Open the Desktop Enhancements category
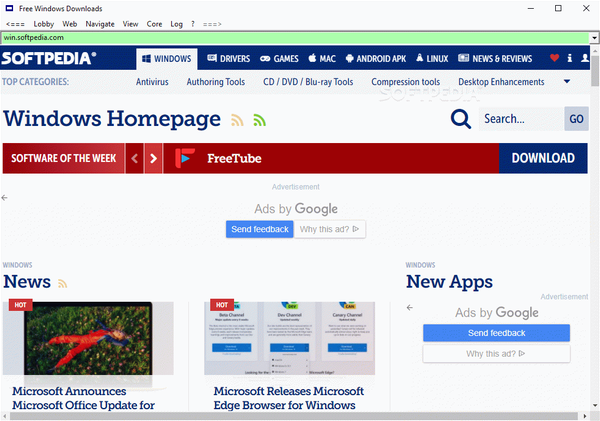600x421 pixels. pyautogui.click(x=501, y=82)
